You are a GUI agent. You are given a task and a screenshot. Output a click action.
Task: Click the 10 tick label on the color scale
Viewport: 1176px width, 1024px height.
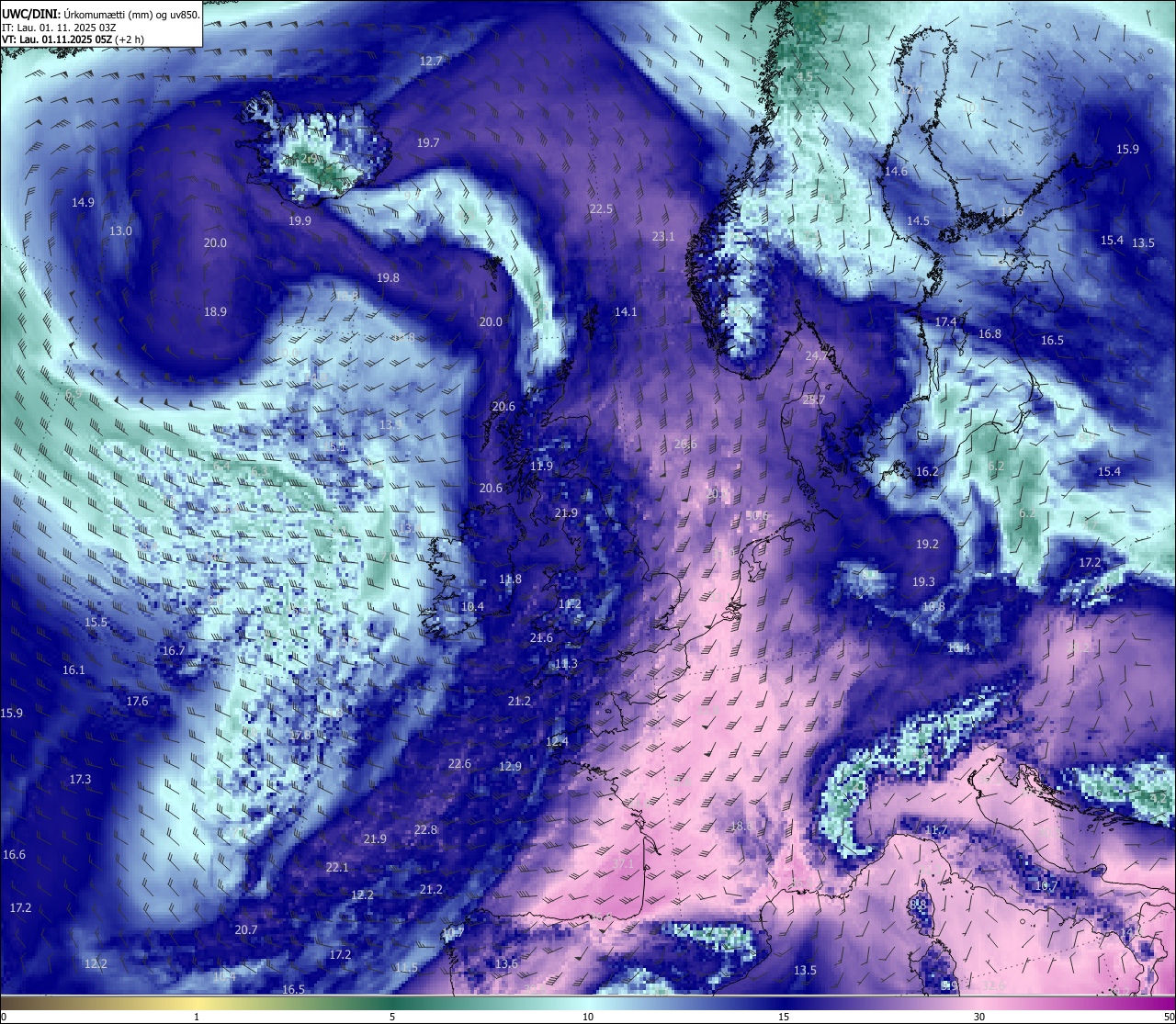click(588, 1017)
